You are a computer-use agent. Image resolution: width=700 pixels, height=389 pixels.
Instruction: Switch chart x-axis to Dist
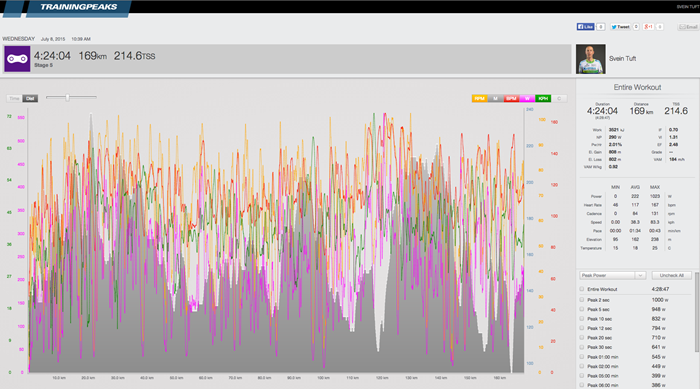coord(30,98)
